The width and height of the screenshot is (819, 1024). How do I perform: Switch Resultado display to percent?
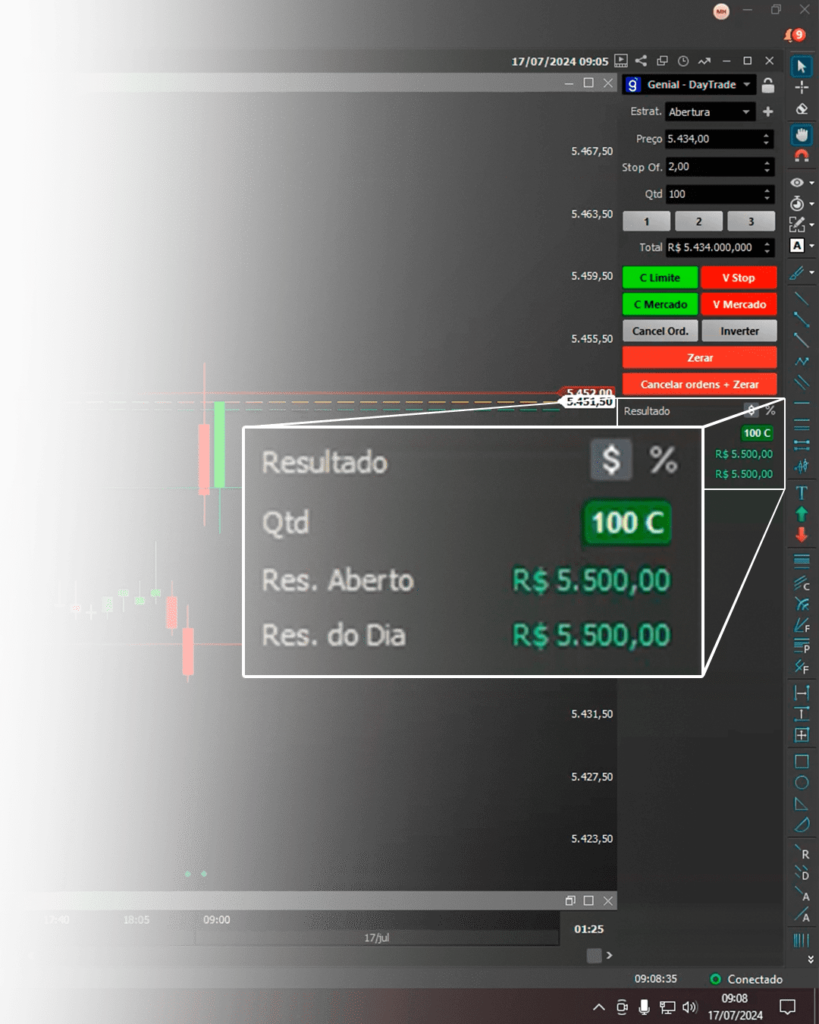(770, 410)
